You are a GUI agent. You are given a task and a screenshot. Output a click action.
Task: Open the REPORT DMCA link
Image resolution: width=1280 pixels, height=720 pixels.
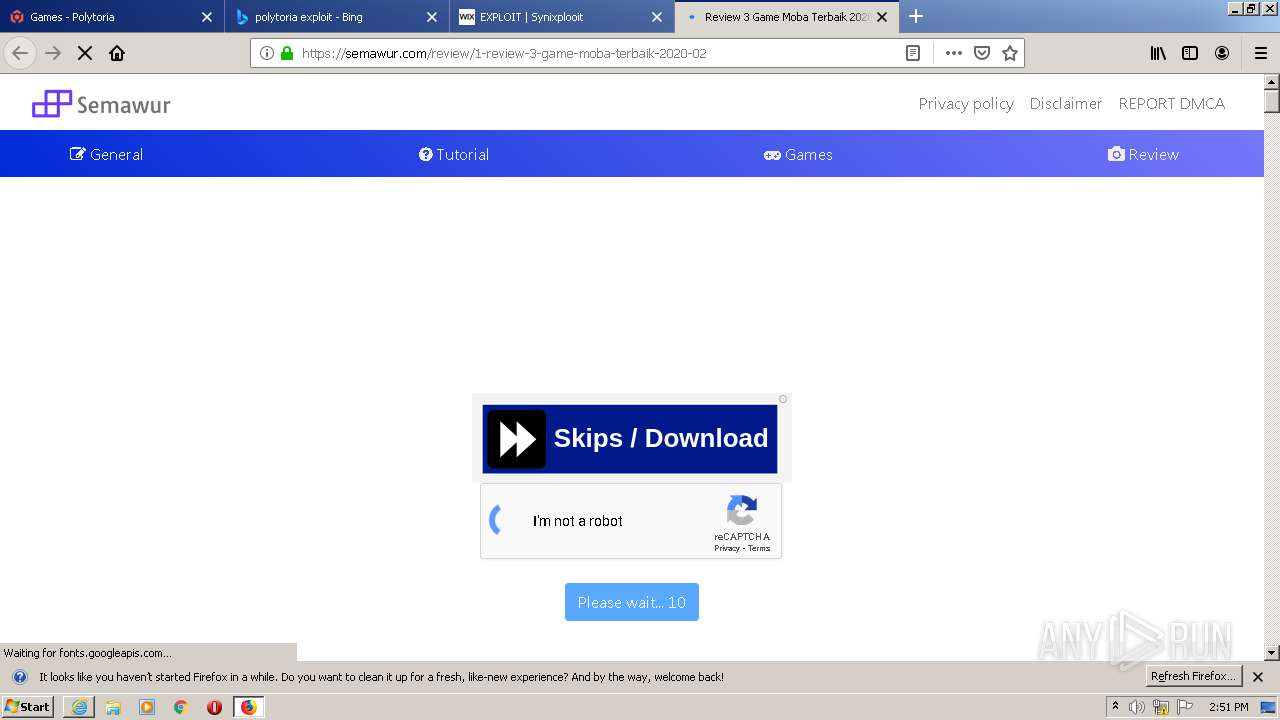1171,104
